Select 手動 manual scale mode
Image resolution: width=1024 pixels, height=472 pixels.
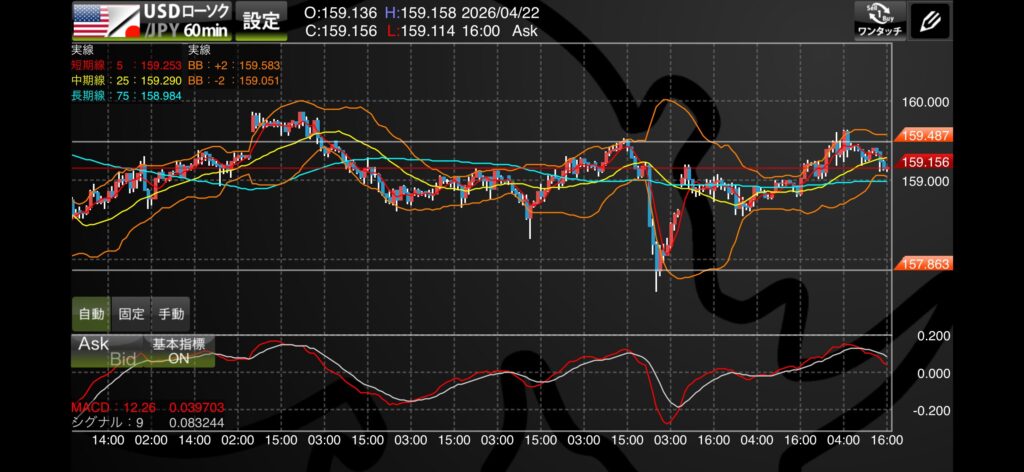coord(171,314)
